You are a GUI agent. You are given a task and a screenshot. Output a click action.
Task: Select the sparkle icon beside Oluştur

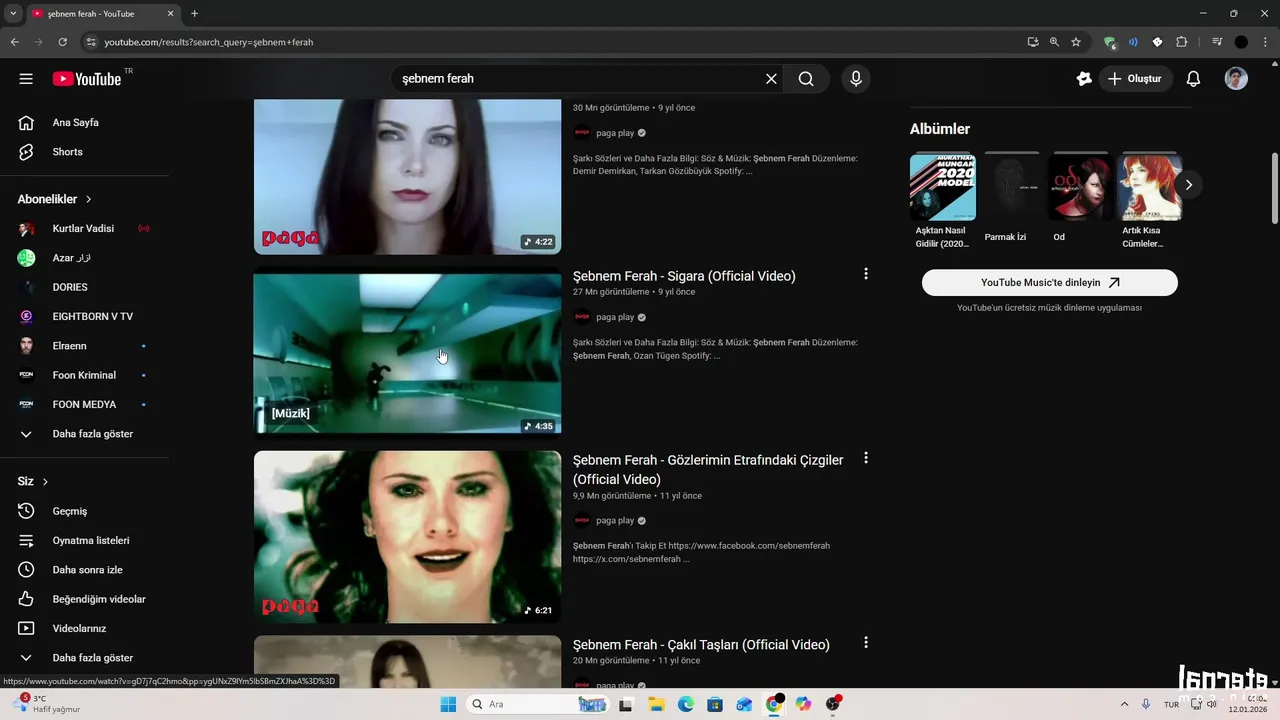tap(1084, 79)
